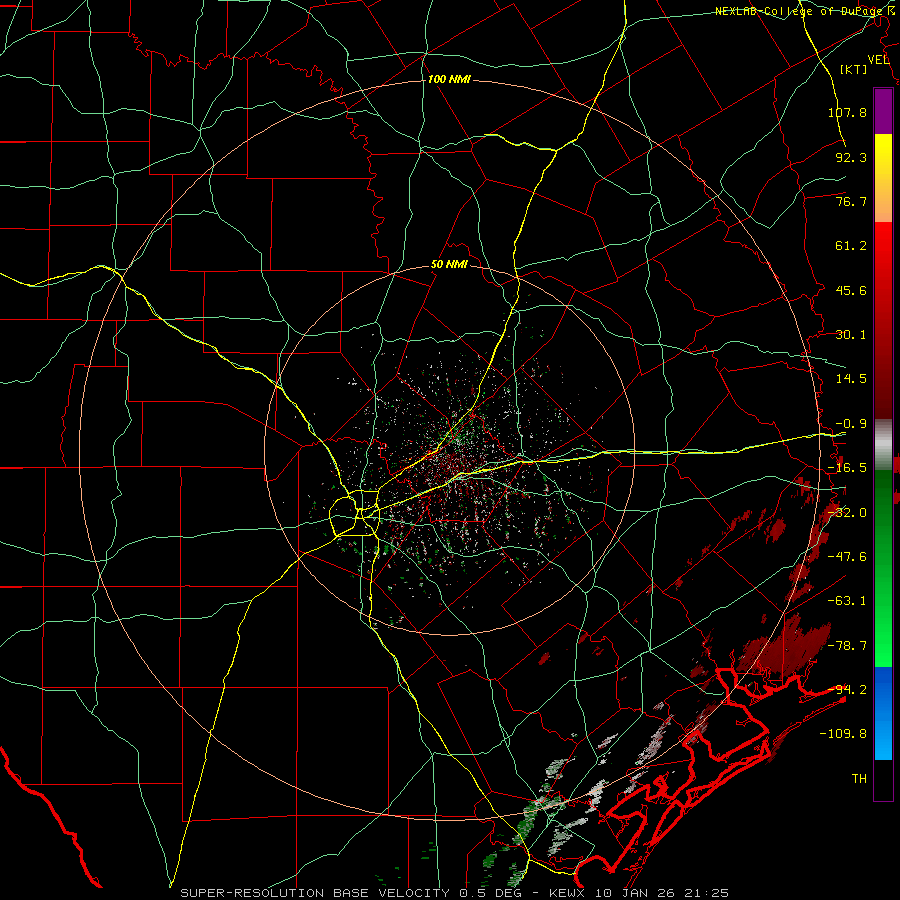Click the -47.6 legend value
Image resolution: width=900 pixels, height=900 pixels.
pos(847,557)
